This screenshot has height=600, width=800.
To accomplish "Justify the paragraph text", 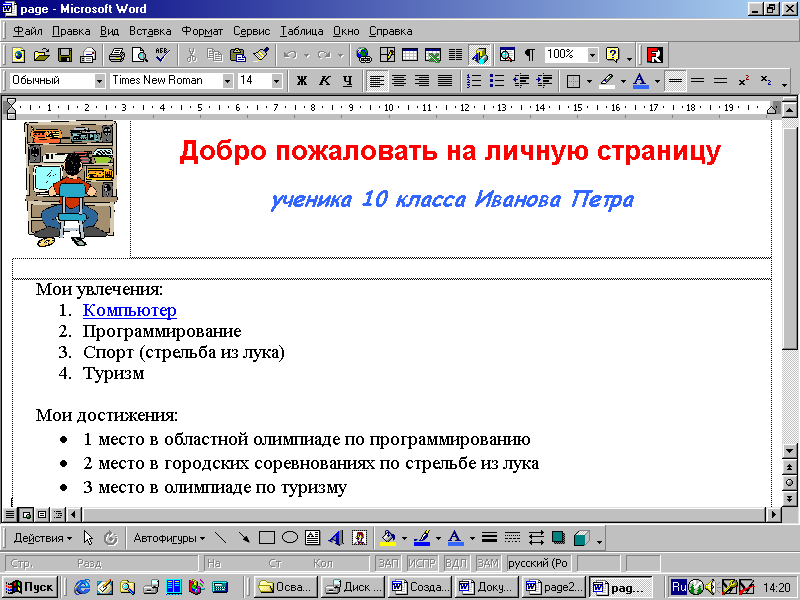I will tap(445, 81).
